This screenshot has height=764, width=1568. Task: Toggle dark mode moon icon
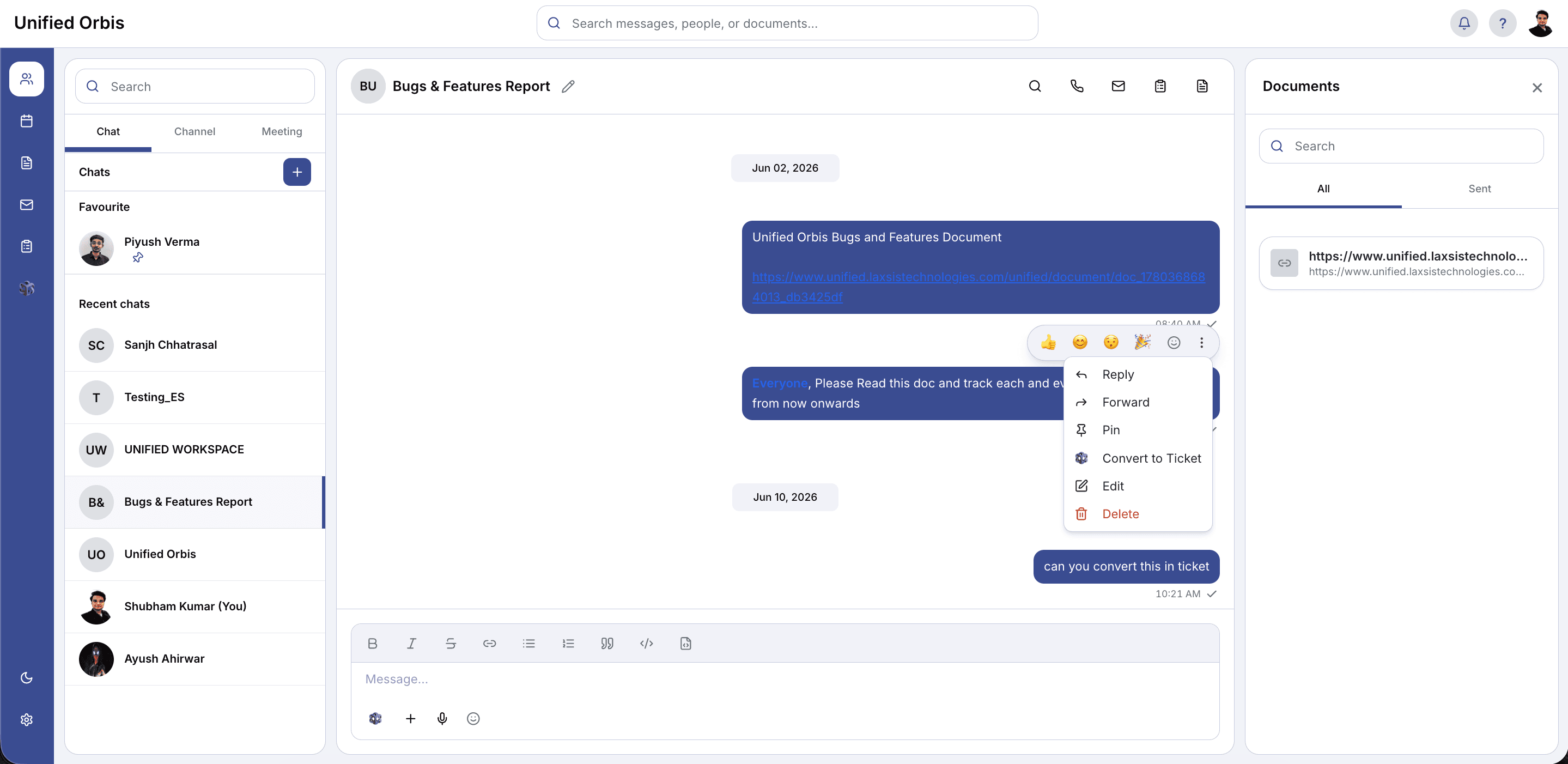pos(27,677)
